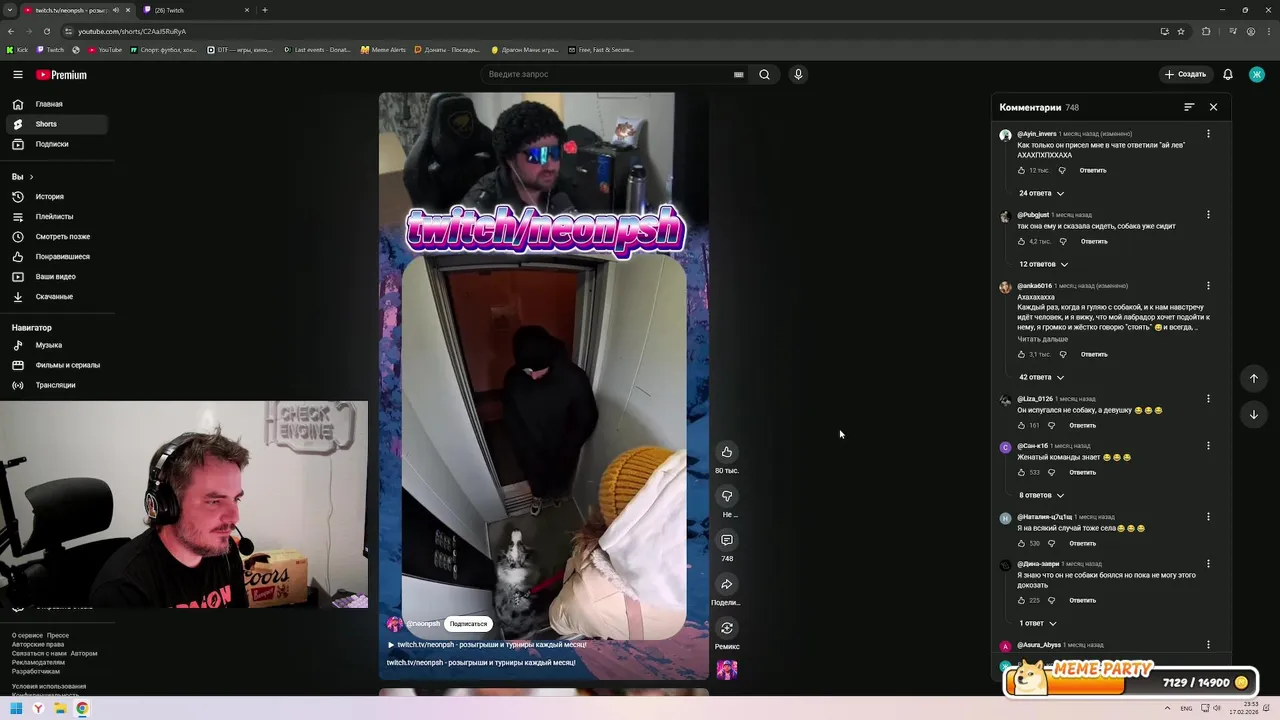Start voice search with the microphone icon
Viewport: 1280px width, 720px height.
[x=798, y=74]
